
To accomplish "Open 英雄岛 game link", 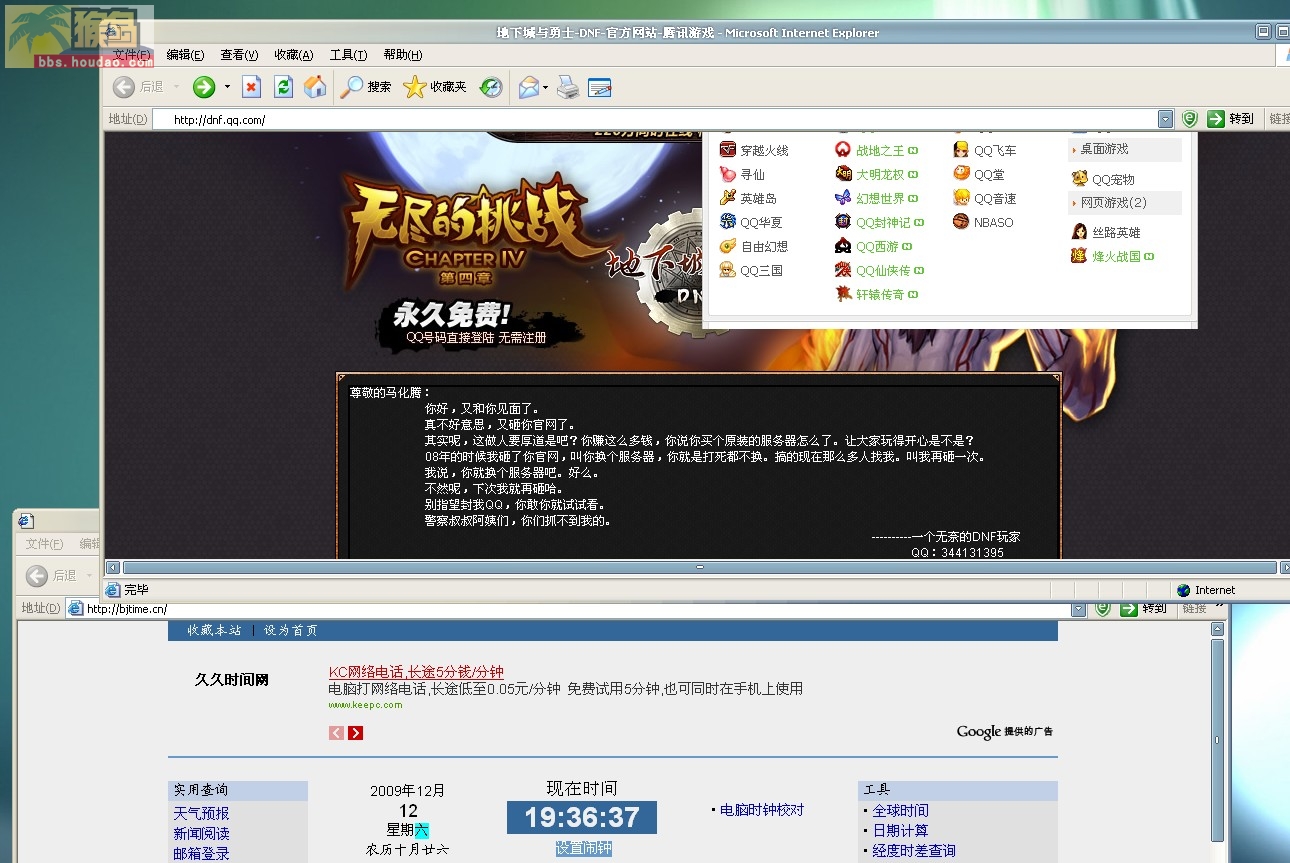I will [x=758, y=198].
